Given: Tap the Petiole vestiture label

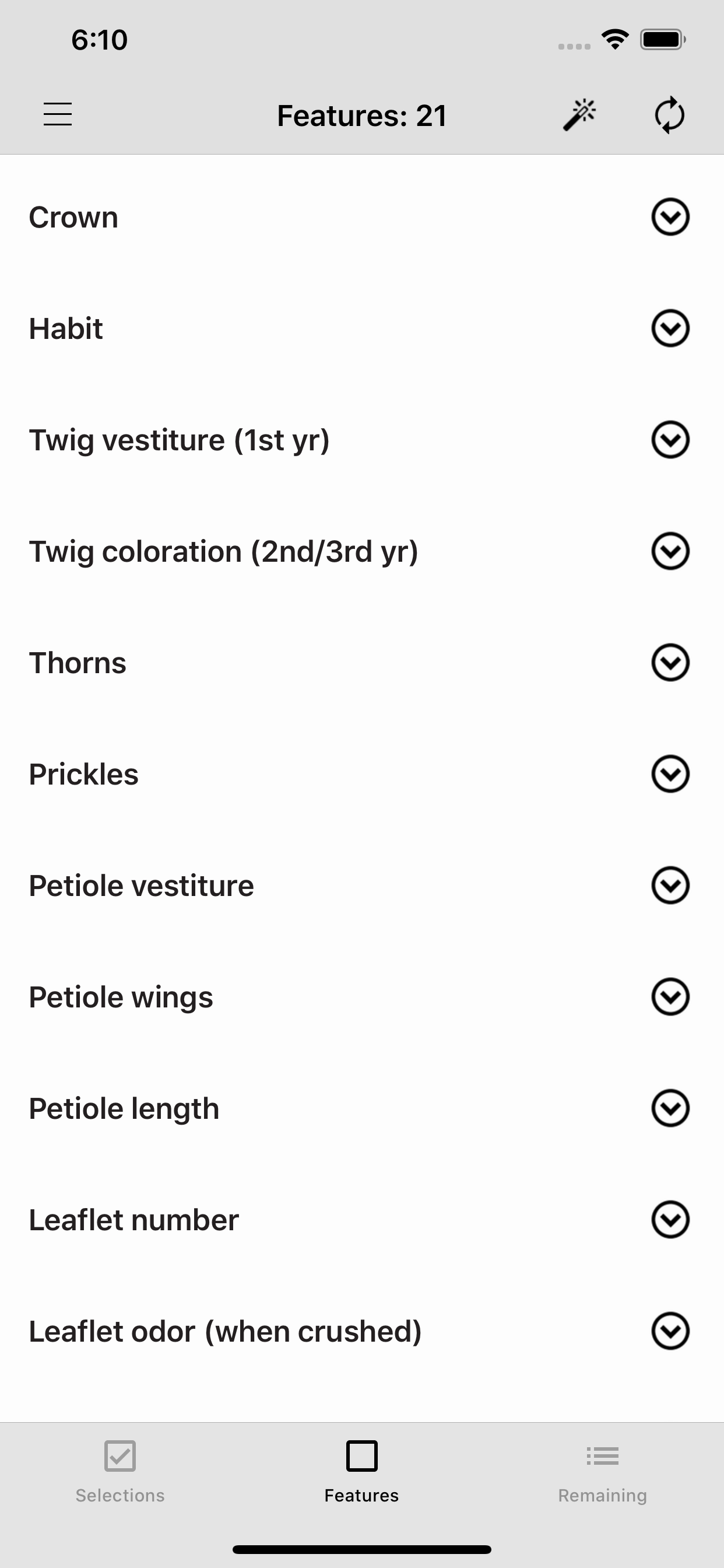Looking at the screenshot, I should click(141, 885).
